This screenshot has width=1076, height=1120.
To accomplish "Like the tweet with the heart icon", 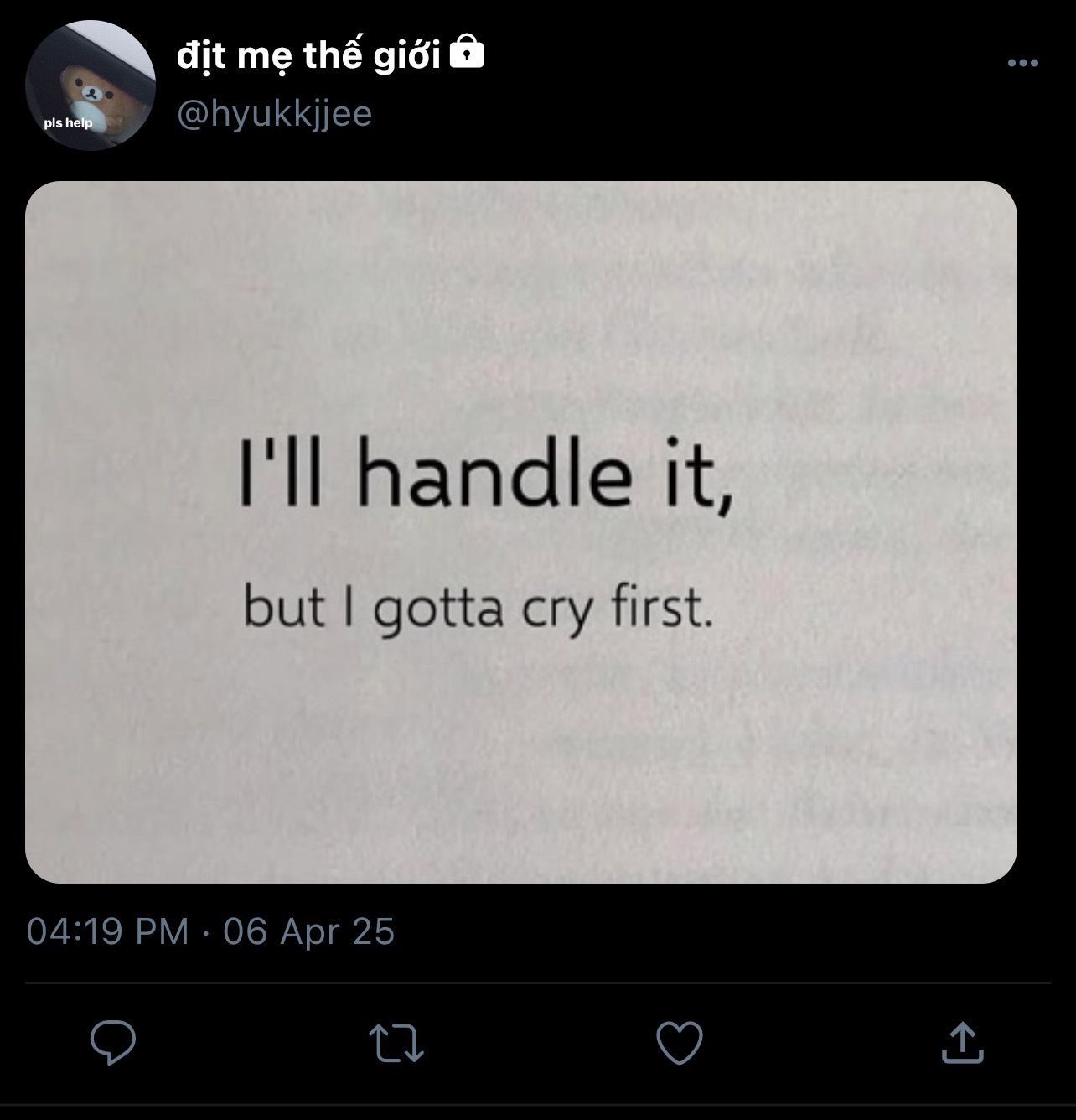I will [679, 1043].
